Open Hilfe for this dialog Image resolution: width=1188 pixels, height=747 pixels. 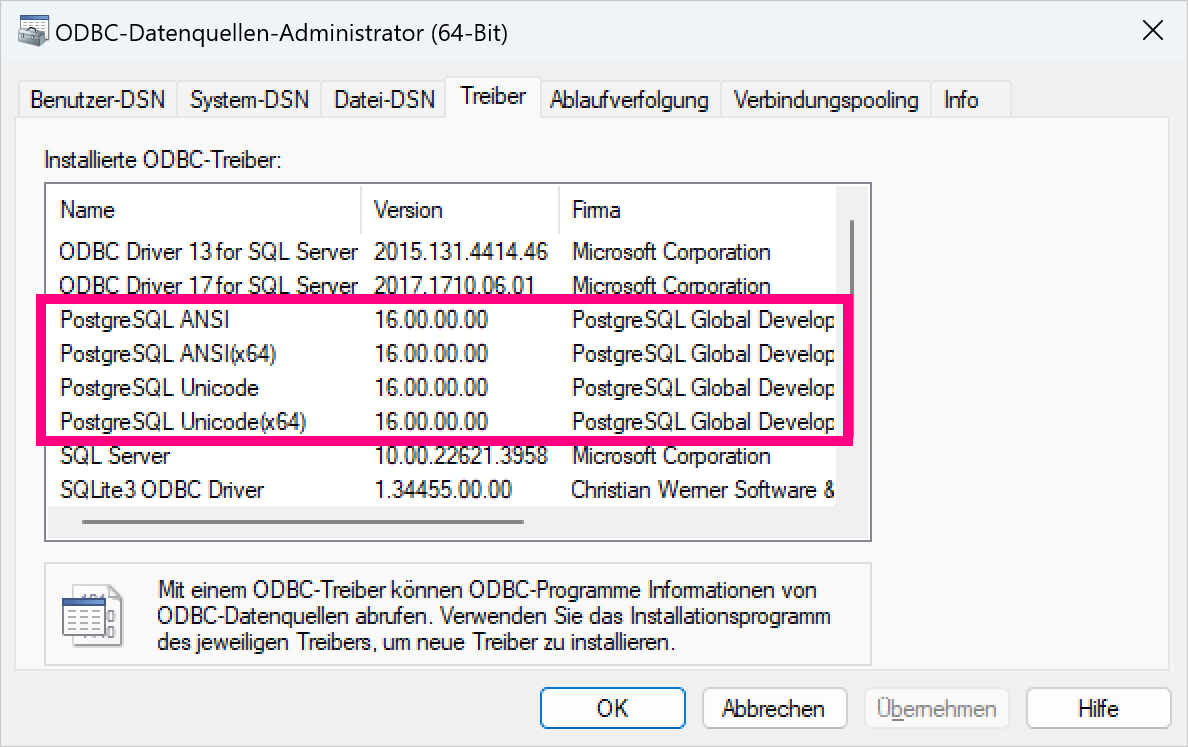pos(1097,709)
